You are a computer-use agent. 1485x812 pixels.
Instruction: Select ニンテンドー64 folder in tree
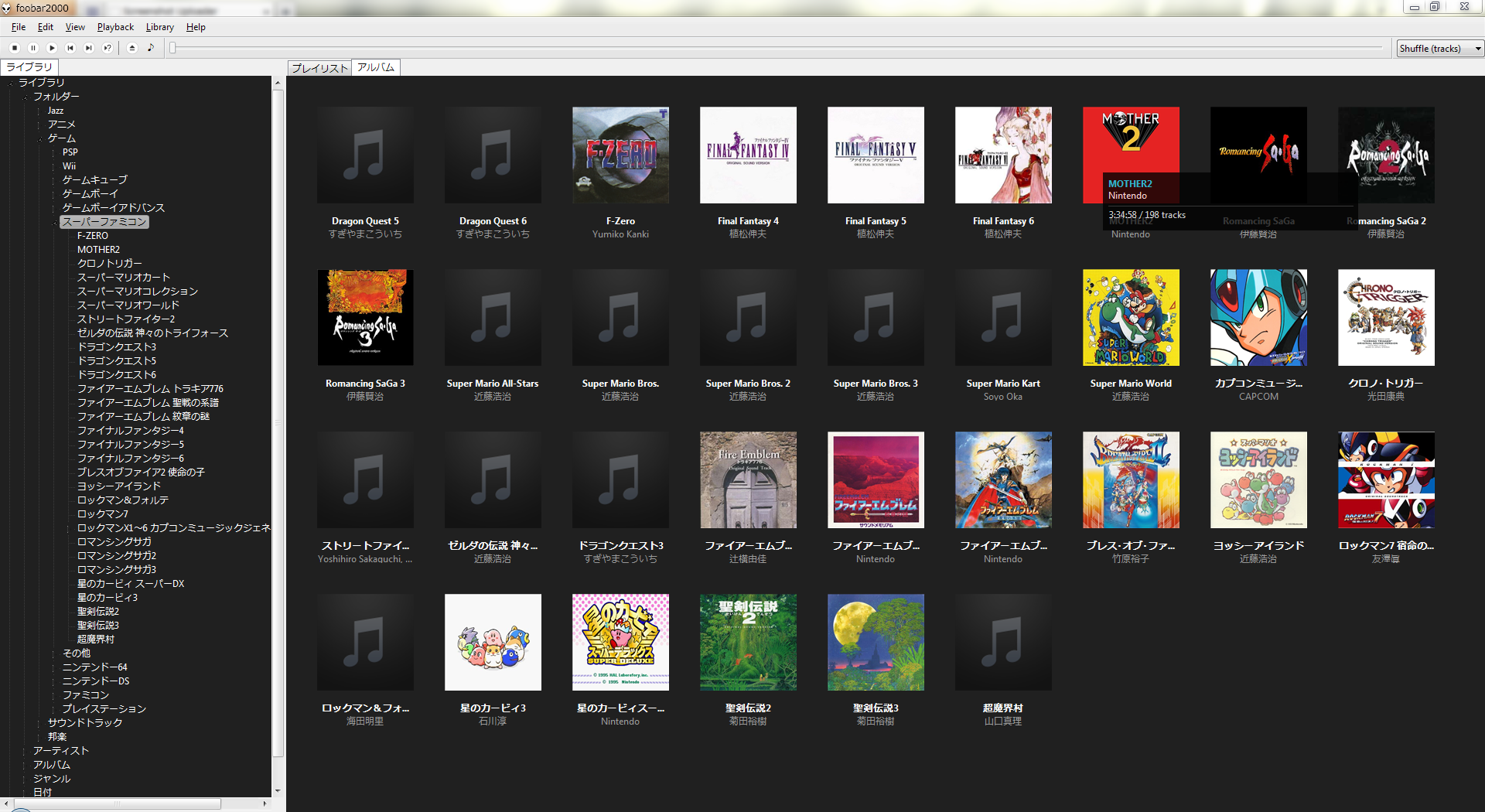click(x=94, y=667)
